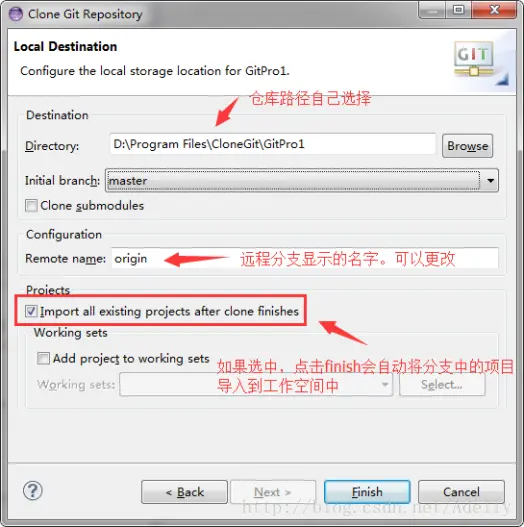The width and height of the screenshot is (524, 527).
Task: Cancel the clone wizard
Action: tap(461, 492)
